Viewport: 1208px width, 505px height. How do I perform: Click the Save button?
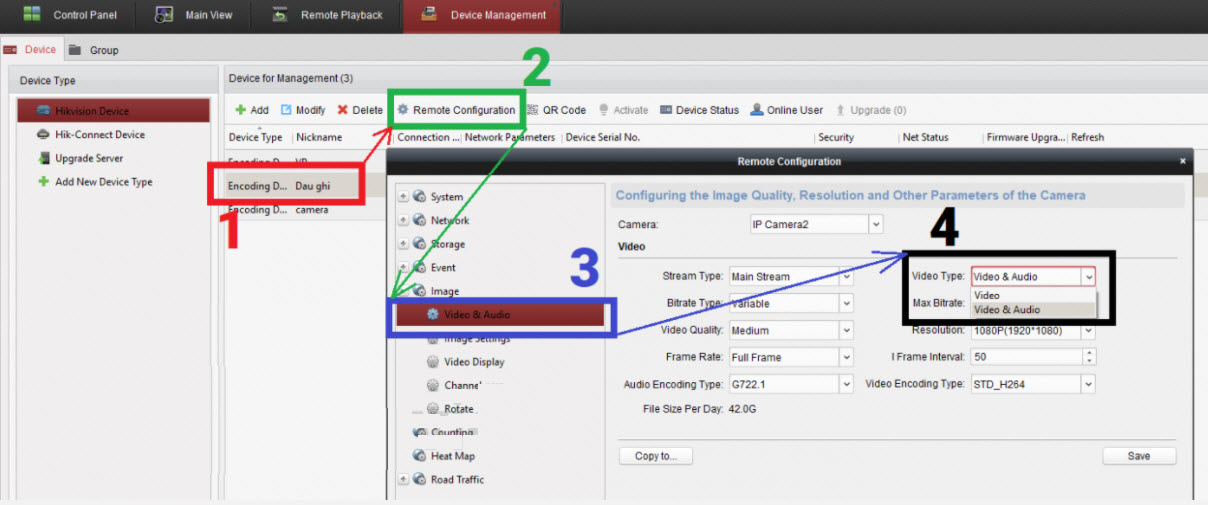(x=1138, y=456)
